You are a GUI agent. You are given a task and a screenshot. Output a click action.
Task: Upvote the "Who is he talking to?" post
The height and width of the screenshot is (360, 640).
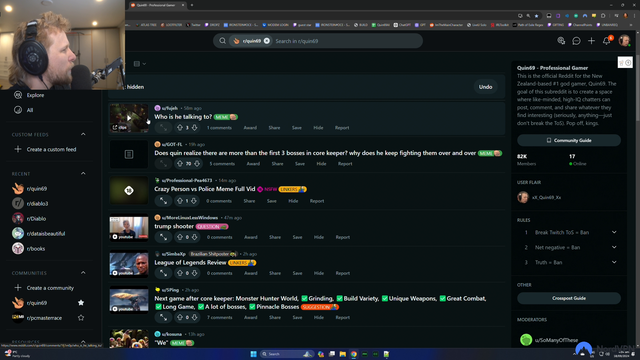[180, 128]
